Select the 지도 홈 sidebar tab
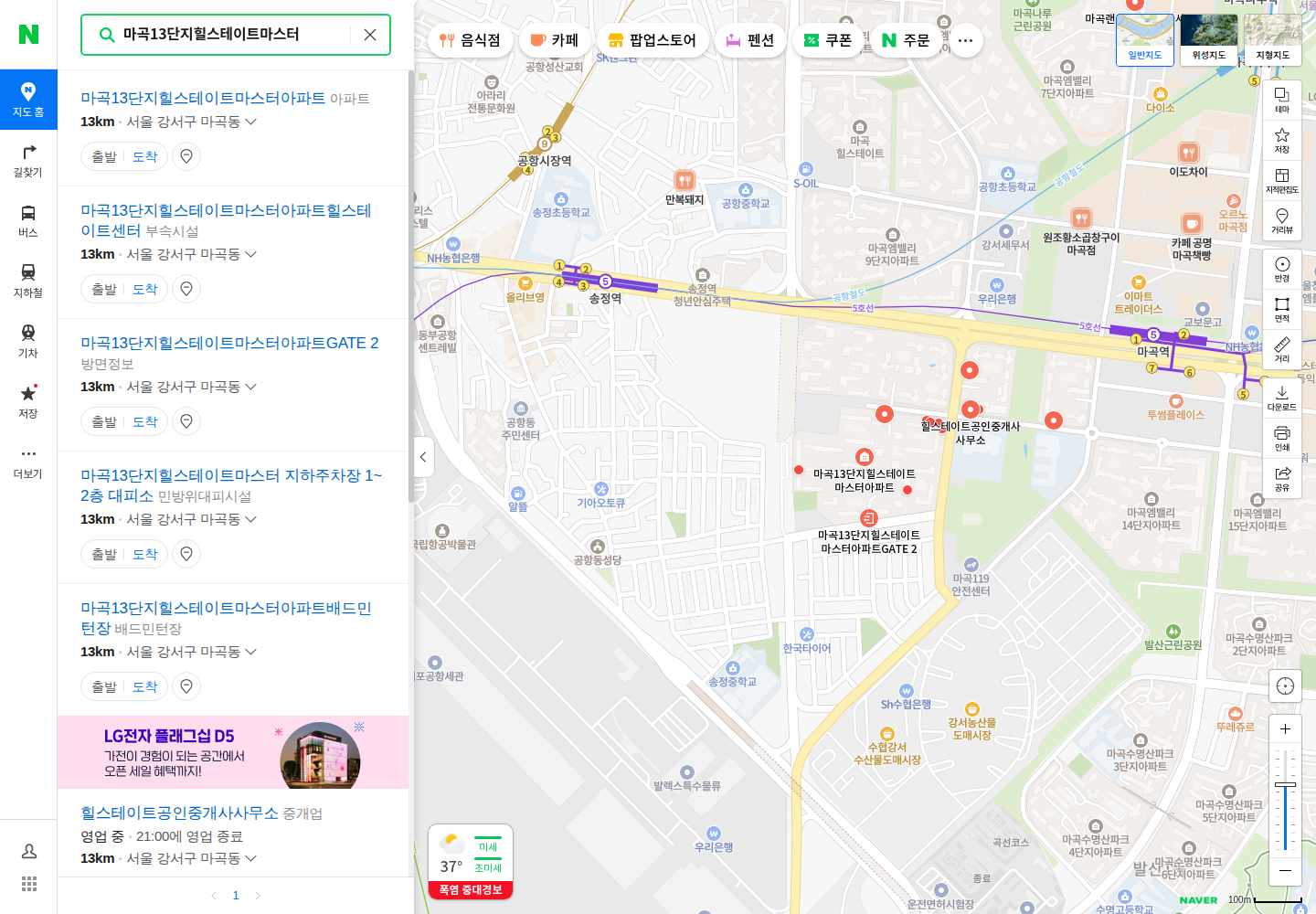This screenshot has height=914, width=1316. pyautogui.click(x=28, y=100)
